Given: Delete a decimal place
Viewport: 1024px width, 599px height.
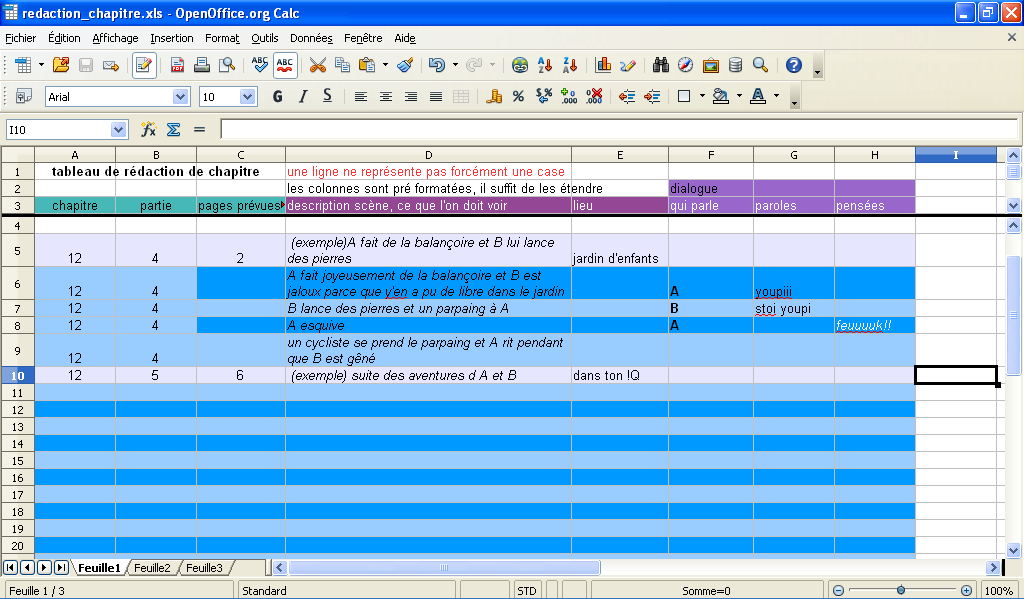Looking at the screenshot, I should coord(594,97).
